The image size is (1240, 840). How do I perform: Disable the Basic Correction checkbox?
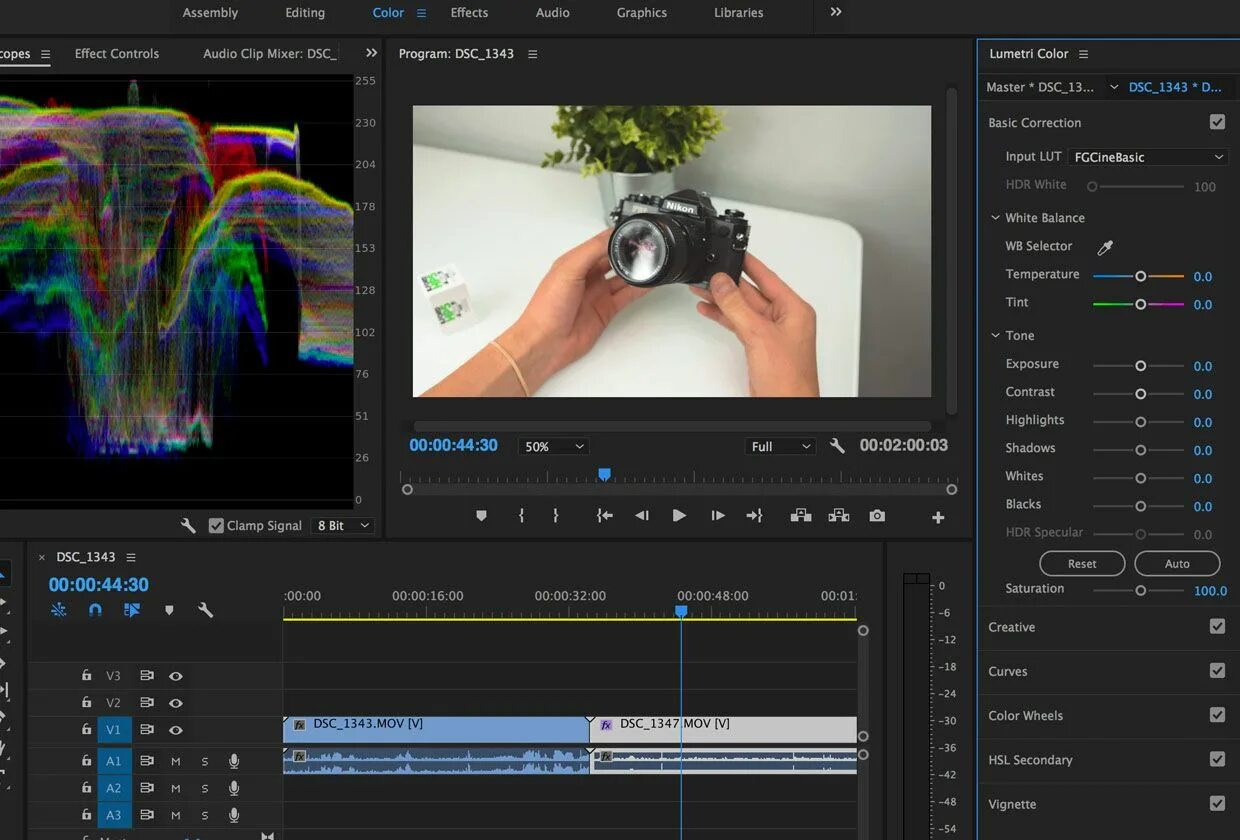1217,122
